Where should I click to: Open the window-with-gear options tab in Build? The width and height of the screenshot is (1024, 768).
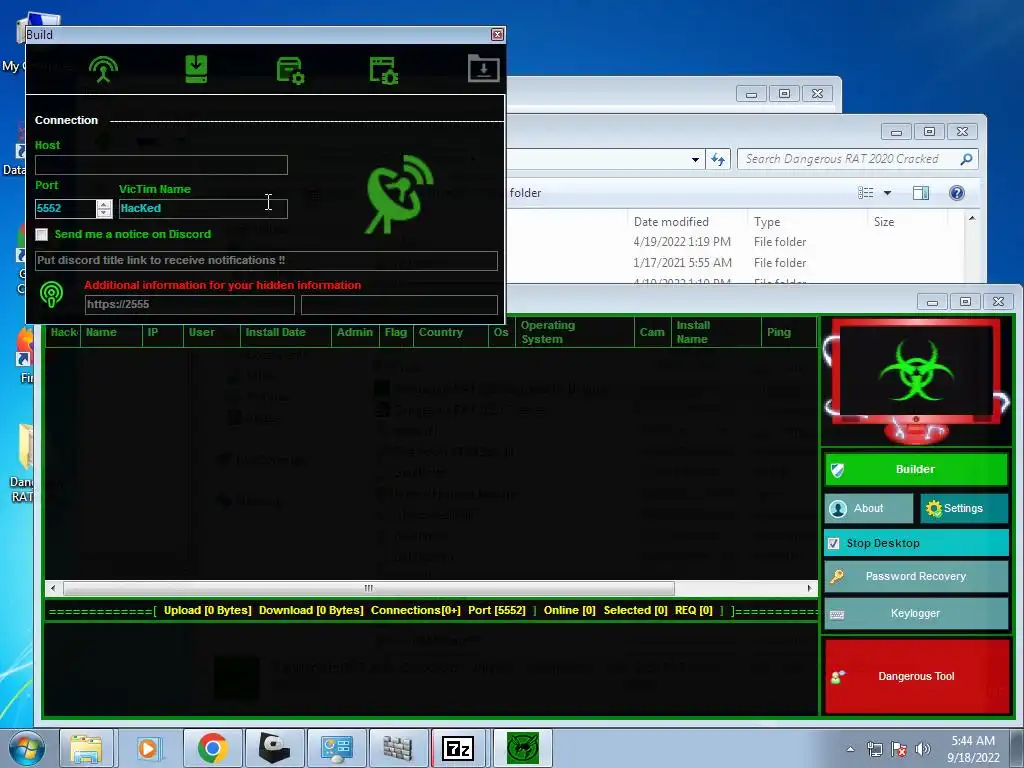[383, 70]
